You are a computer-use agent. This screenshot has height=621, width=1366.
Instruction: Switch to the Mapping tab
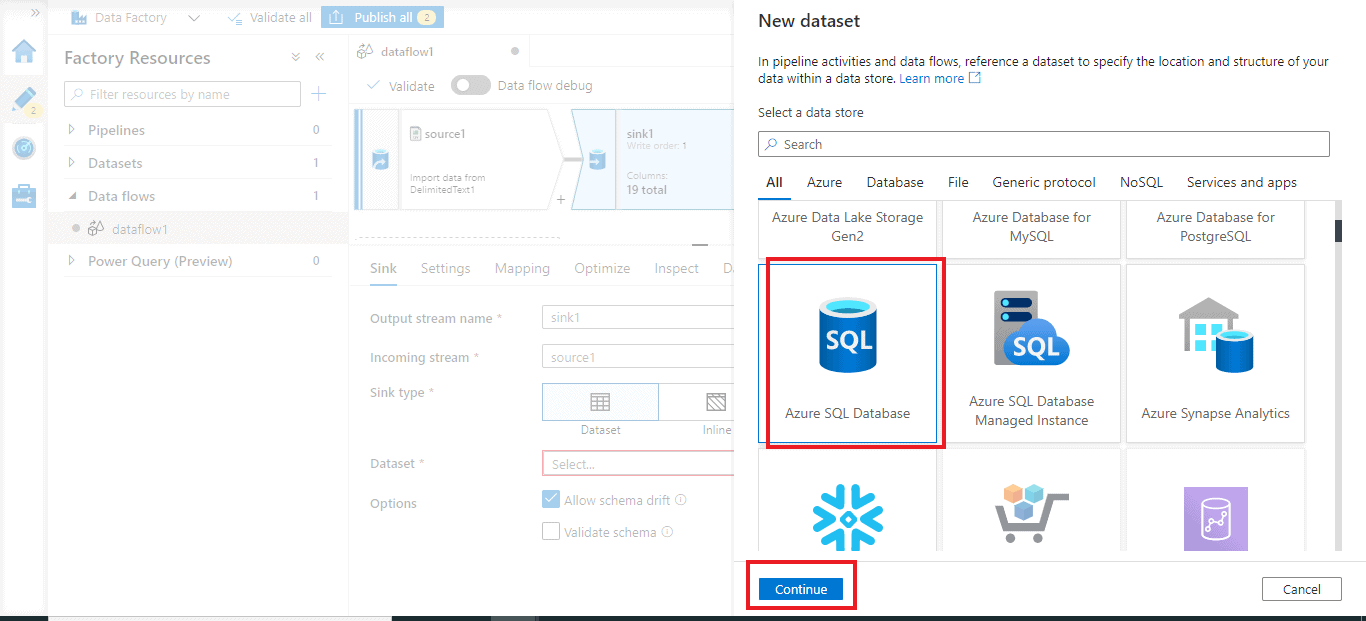coord(522,268)
